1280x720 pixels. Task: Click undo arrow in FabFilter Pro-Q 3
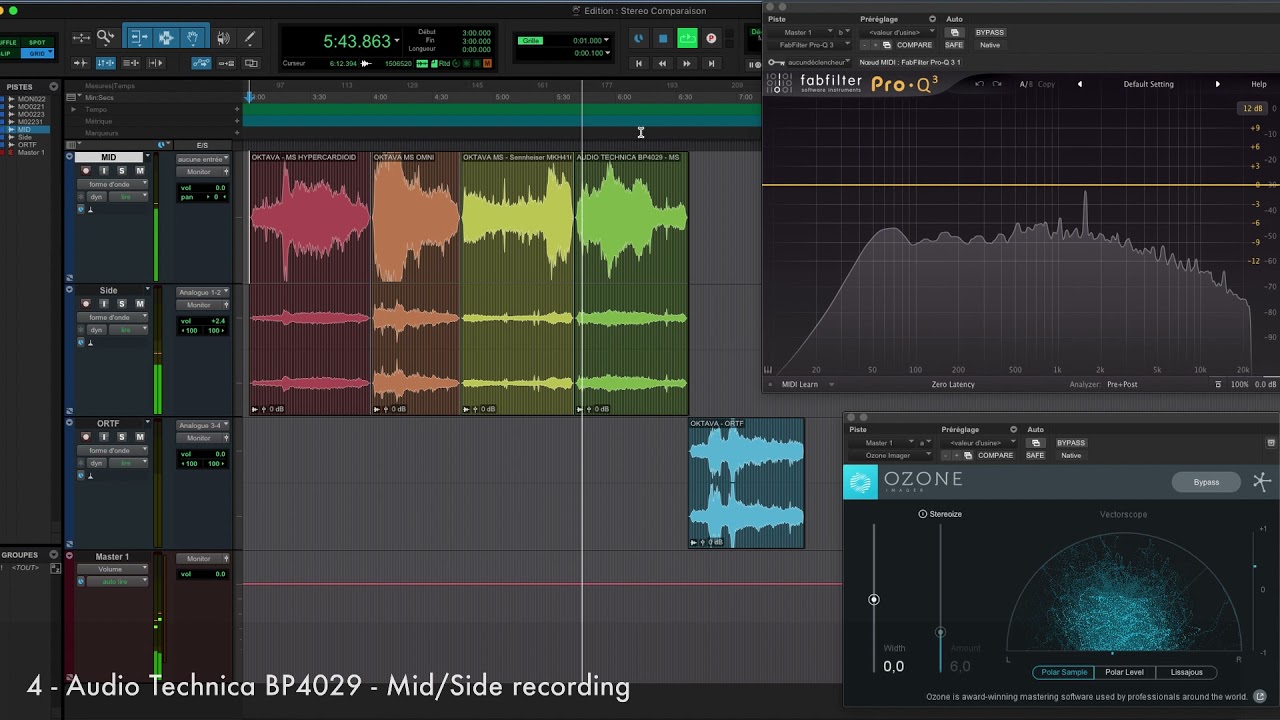[979, 84]
